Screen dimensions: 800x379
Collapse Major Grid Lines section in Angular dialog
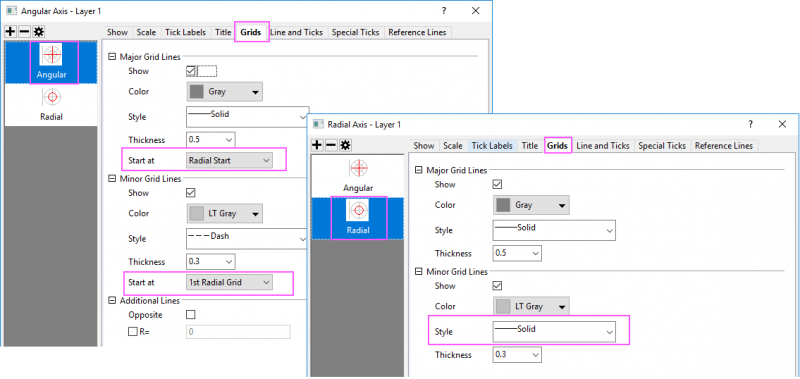pyautogui.click(x=112, y=57)
